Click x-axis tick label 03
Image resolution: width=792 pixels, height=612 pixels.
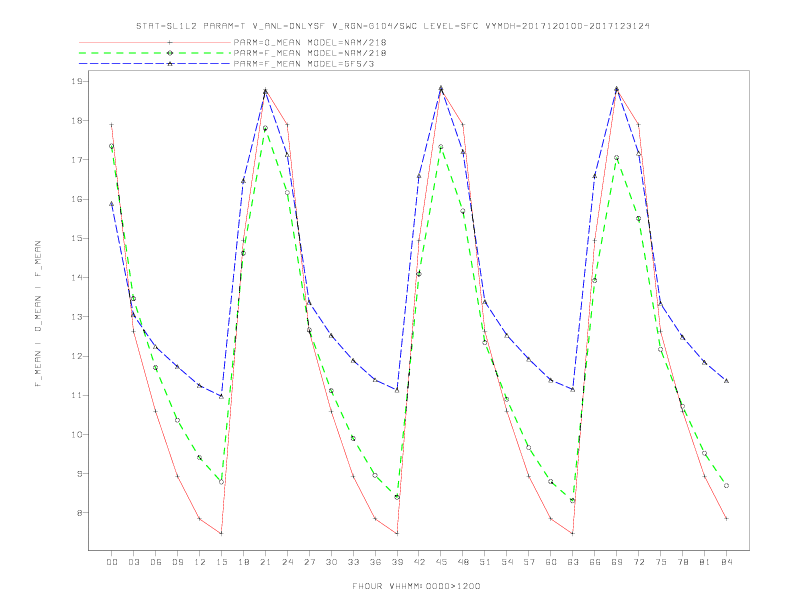pyautogui.click(x=133, y=562)
